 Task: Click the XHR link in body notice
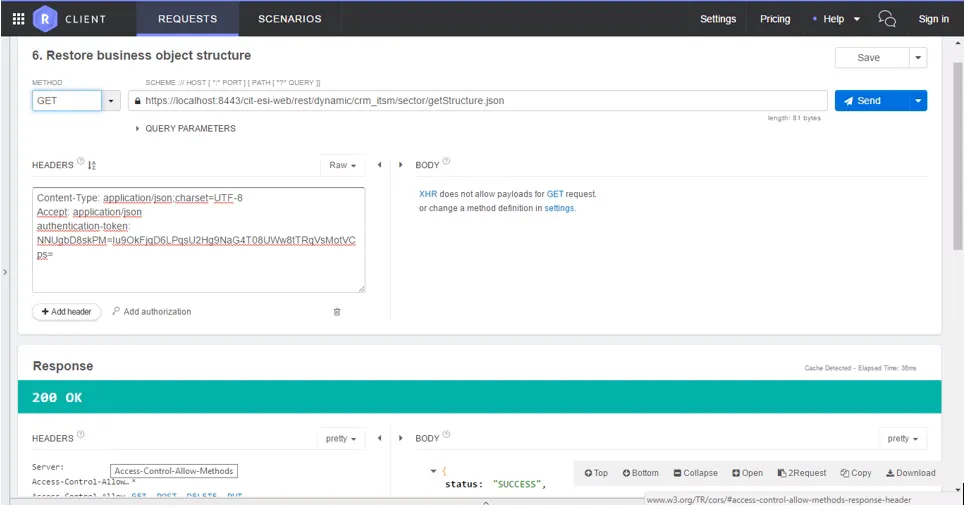coord(430,195)
